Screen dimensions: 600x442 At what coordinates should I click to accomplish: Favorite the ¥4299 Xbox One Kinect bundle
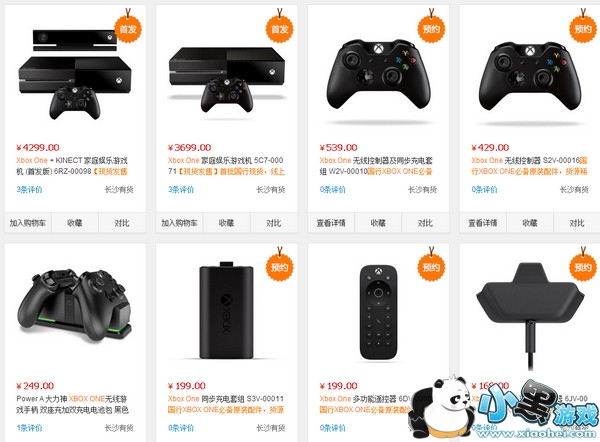pos(75,223)
